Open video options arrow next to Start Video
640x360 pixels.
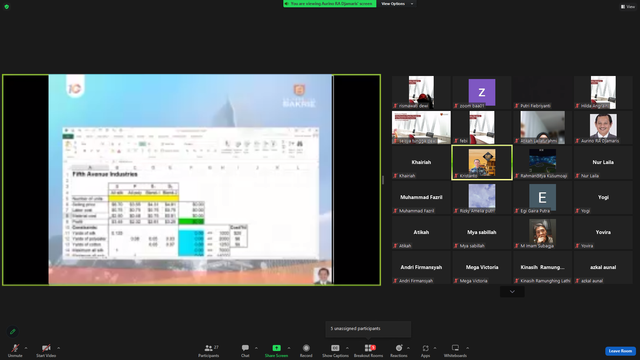pyautogui.click(x=59, y=348)
